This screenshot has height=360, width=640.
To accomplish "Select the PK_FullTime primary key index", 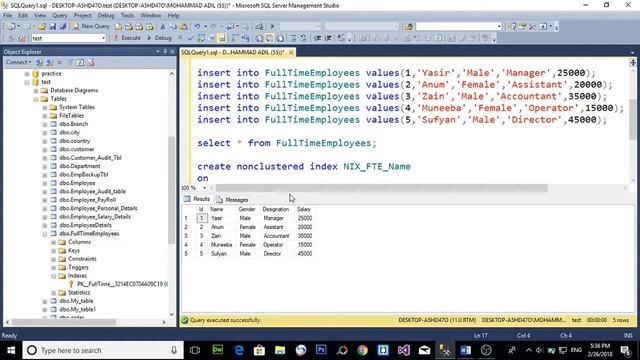I will (122, 284).
